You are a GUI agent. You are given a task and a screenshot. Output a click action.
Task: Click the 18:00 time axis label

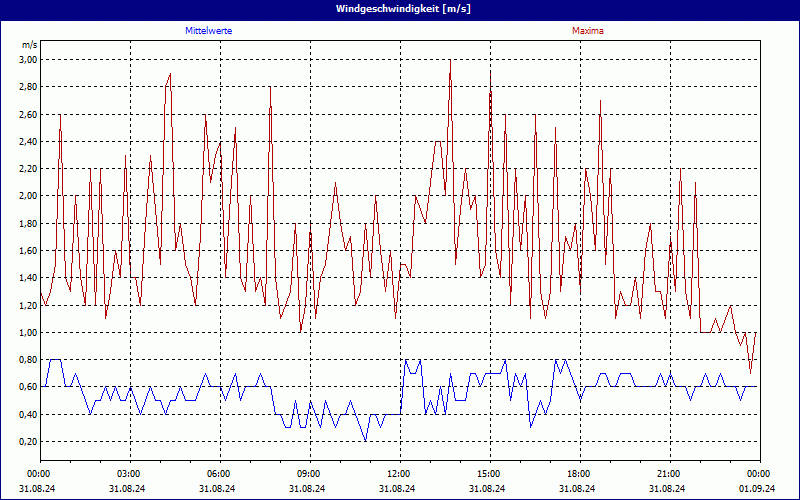click(580, 474)
